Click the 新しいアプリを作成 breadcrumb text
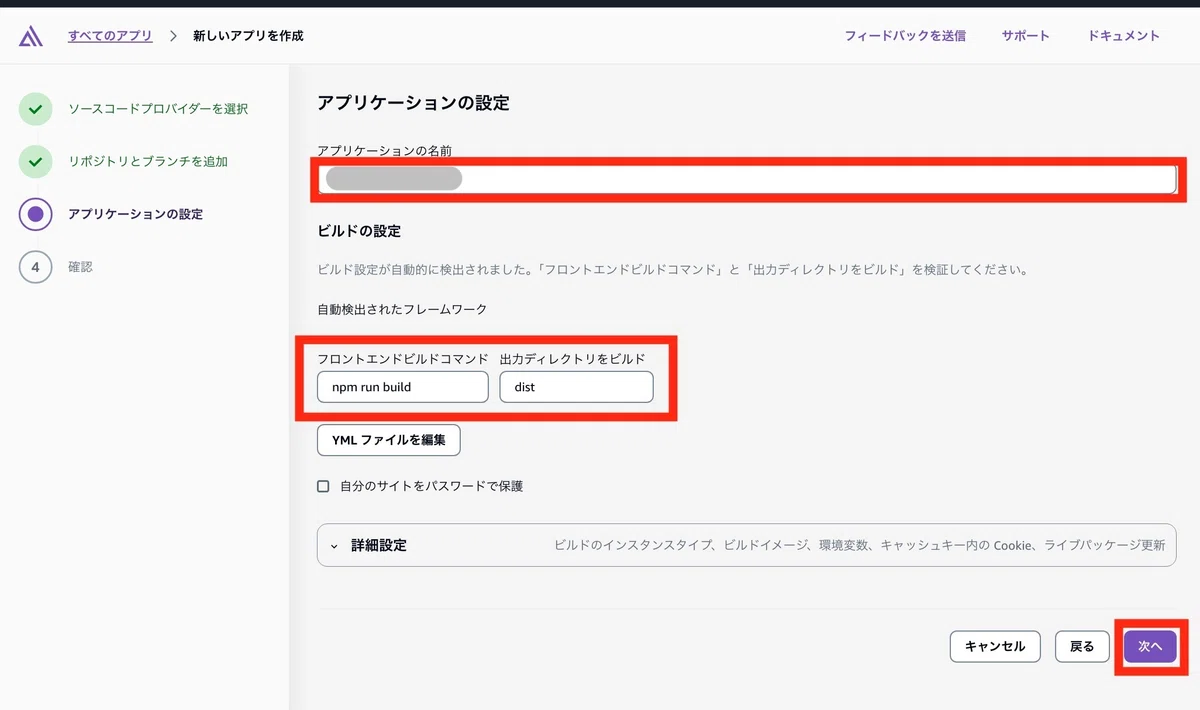Image resolution: width=1200 pixels, height=710 pixels. click(x=248, y=36)
